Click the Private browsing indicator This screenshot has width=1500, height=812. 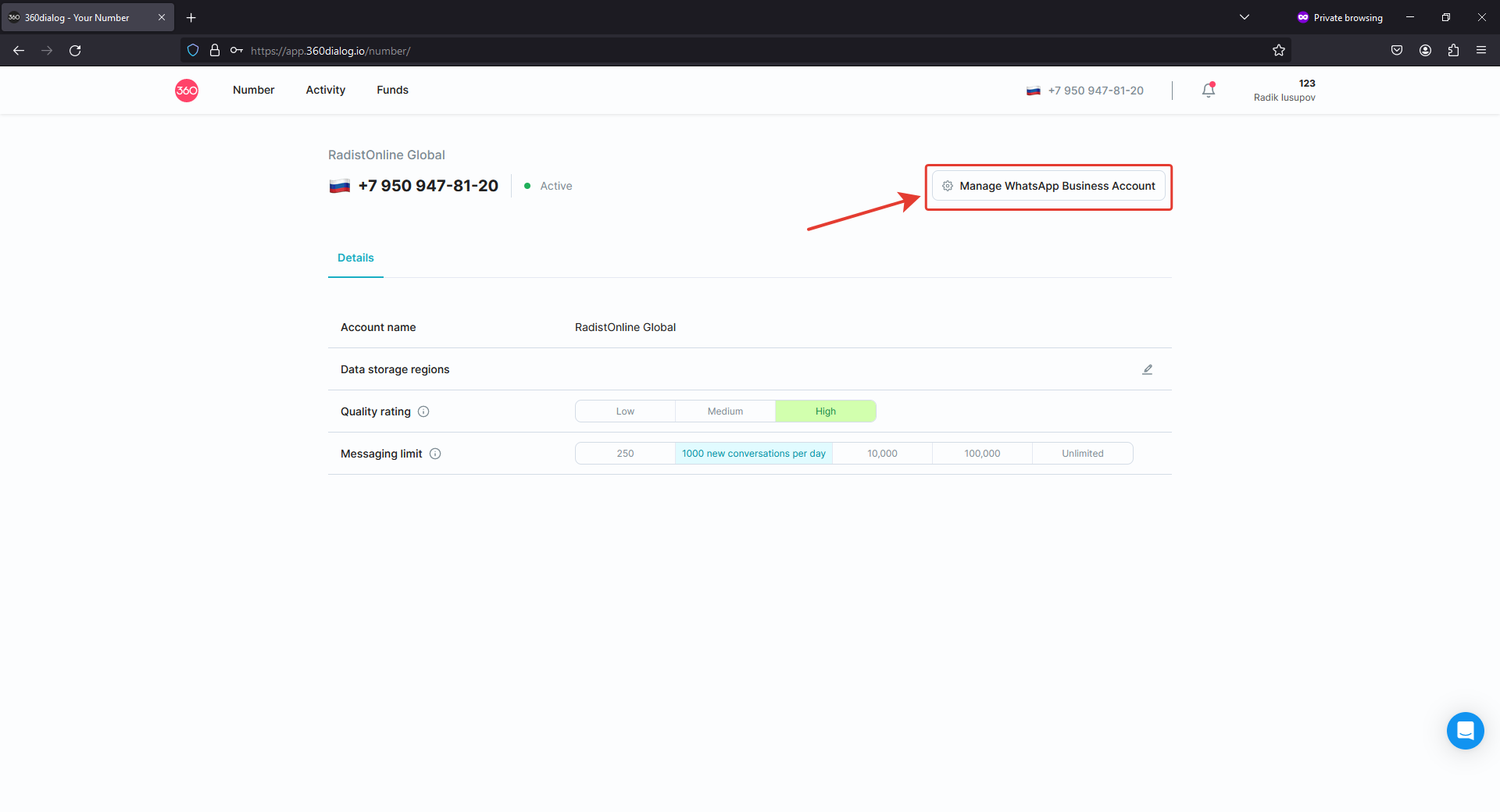point(1340,17)
